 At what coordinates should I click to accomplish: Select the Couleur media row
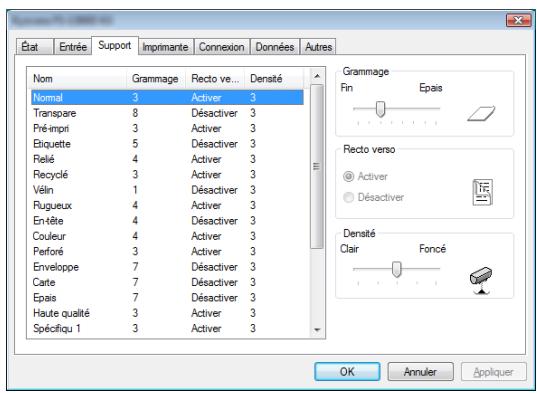point(167,236)
